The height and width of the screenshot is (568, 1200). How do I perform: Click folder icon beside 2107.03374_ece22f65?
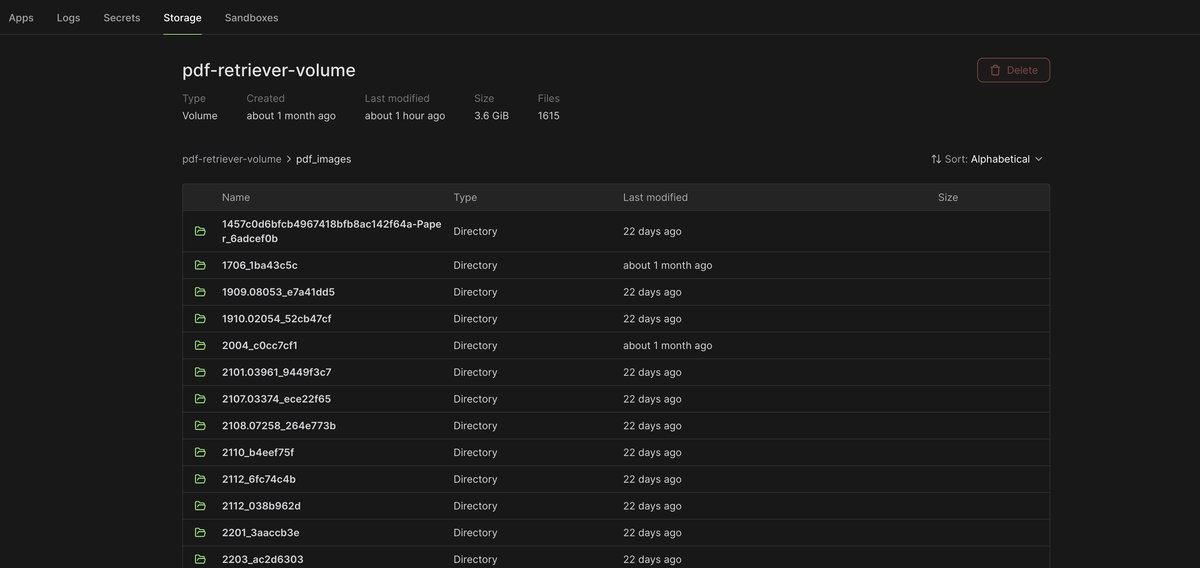click(x=200, y=399)
